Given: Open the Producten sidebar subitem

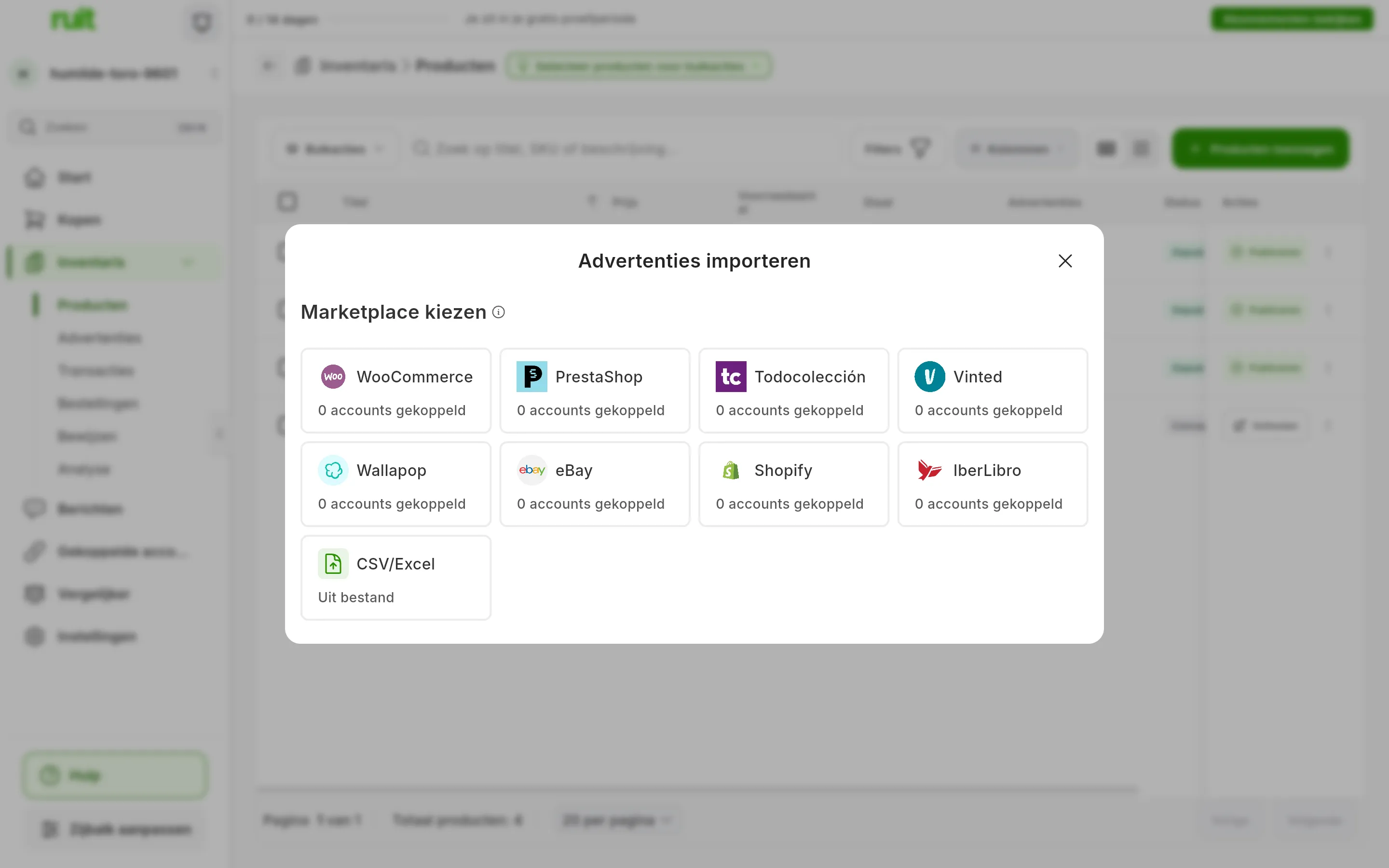Looking at the screenshot, I should [x=92, y=305].
